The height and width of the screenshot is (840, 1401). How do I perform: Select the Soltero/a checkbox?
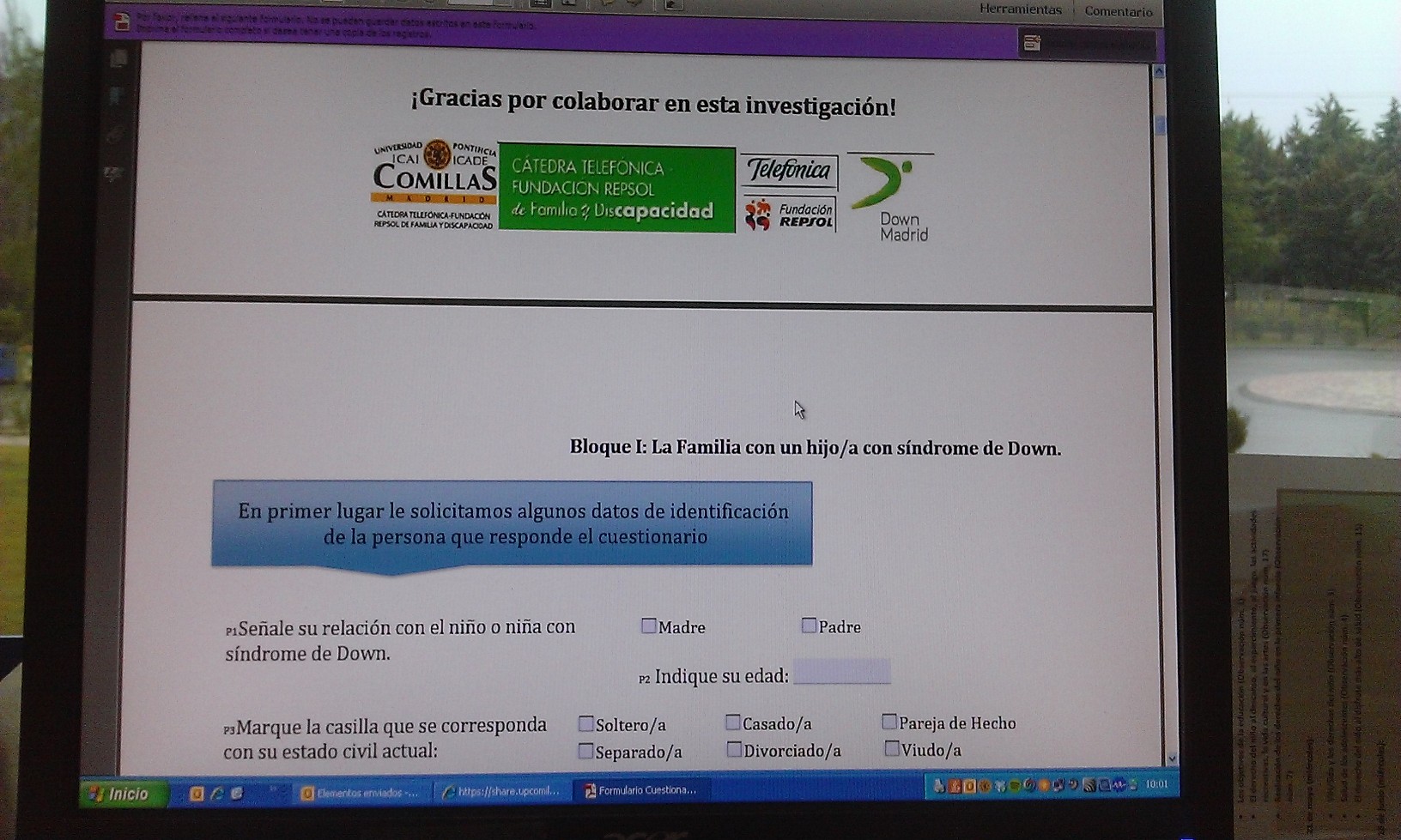coord(586,724)
